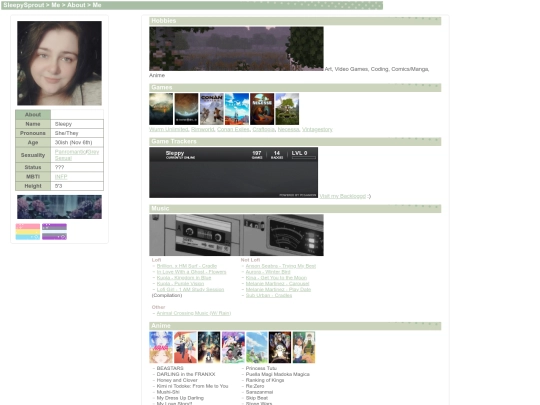The height and width of the screenshot is (405, 540).
Task: Open the Rimworld game cover image
Action: (x=186, y=109)
